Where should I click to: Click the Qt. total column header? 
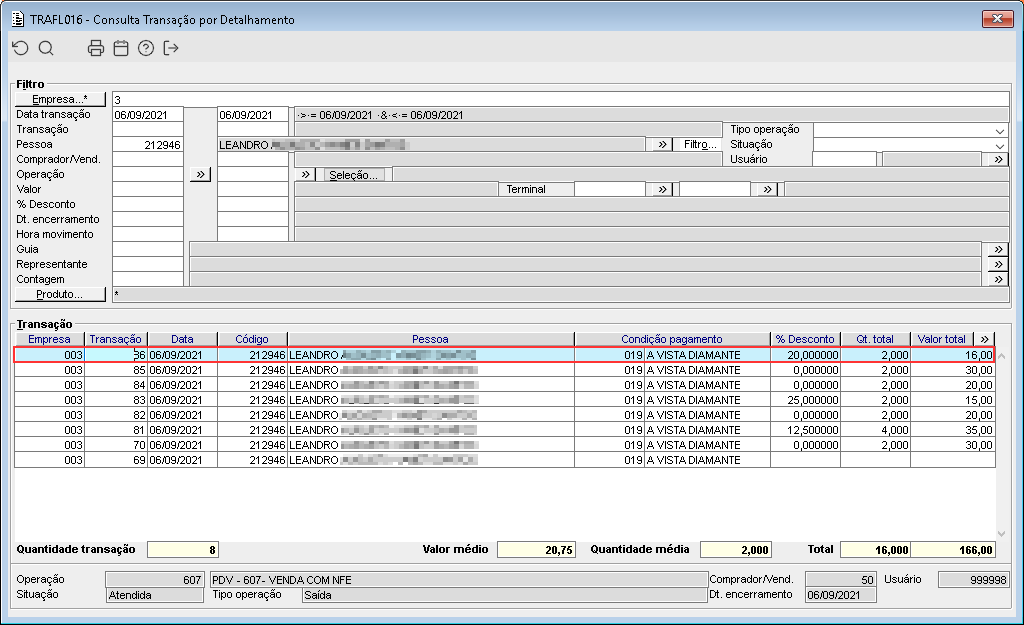point(875,339)
